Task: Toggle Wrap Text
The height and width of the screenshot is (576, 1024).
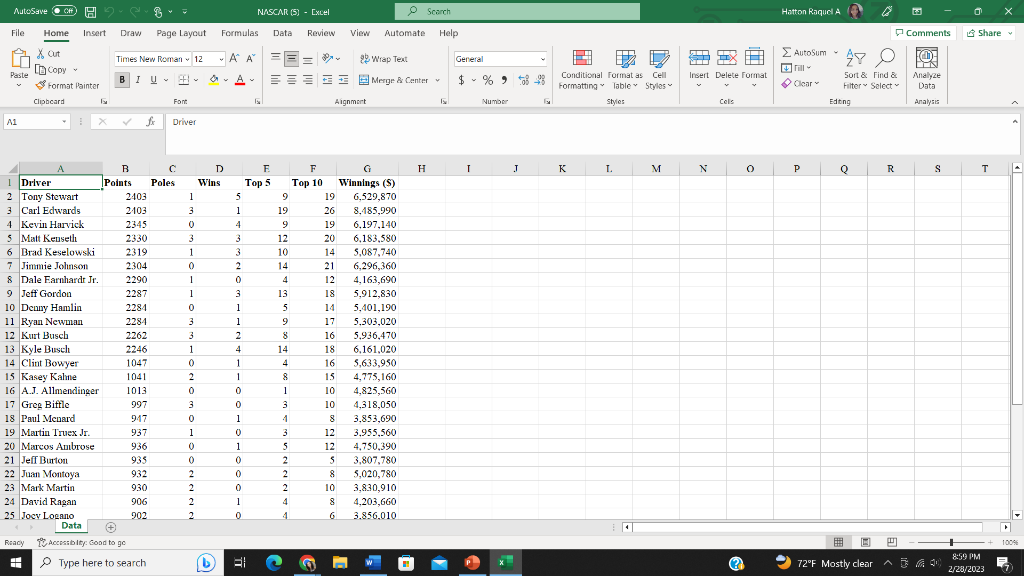Action: [x=384, y=59]
